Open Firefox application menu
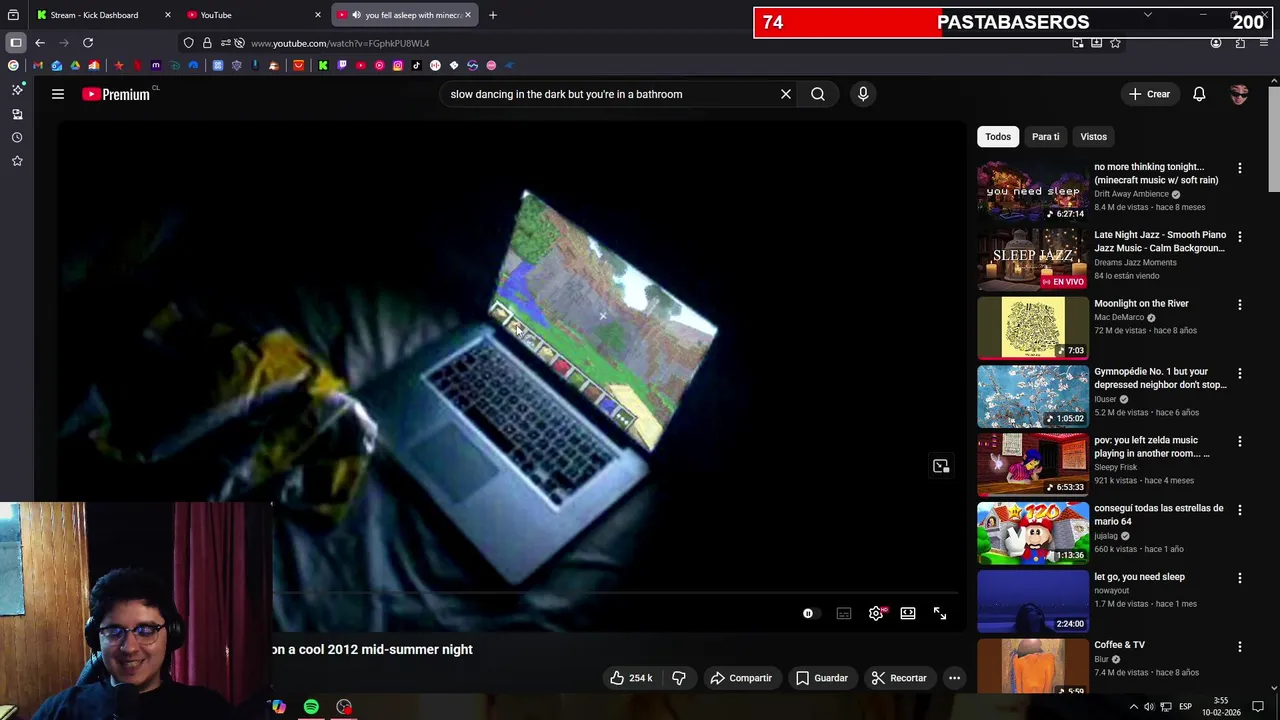 pos(1264,43)
